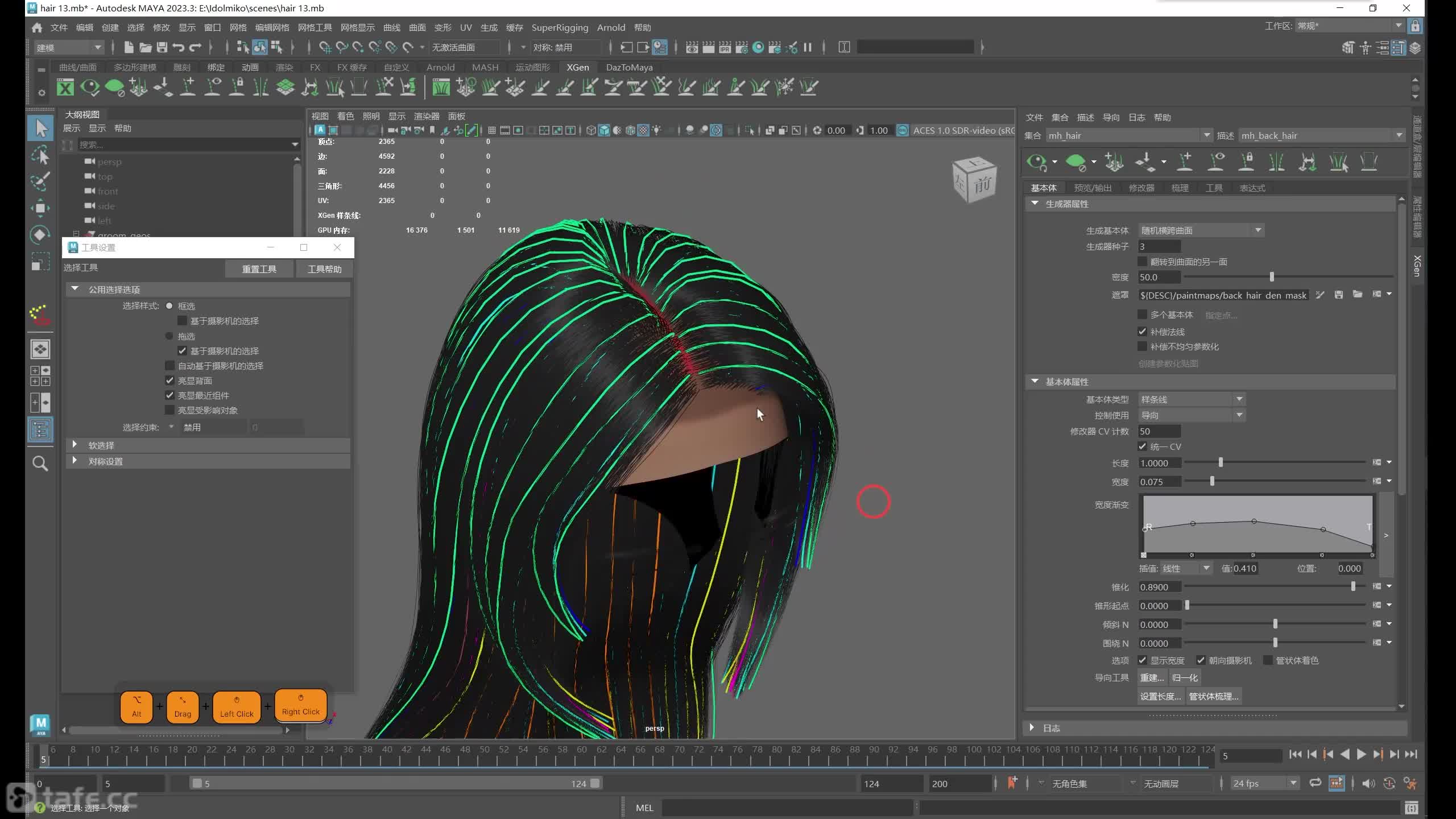Click the 重建... guide tool button
This screenshot has width=1456, height=819.
(x=1152, y=677)
